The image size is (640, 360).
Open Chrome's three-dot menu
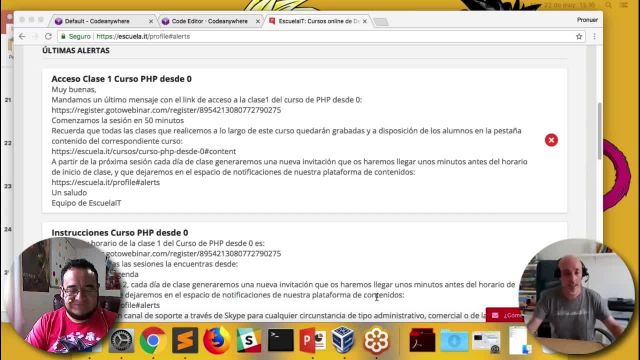point(594,36)
